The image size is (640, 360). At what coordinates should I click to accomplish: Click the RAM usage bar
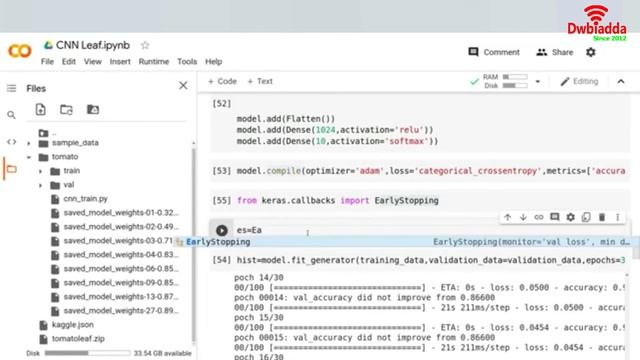coord(515,77)
